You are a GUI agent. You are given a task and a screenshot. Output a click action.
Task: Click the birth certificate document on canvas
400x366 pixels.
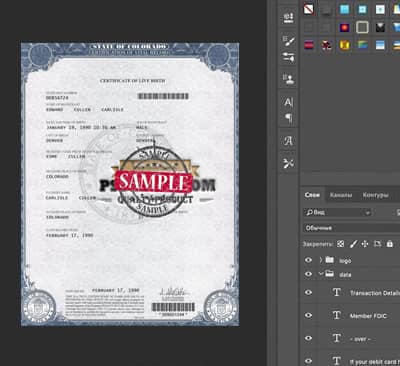(130, 184)
